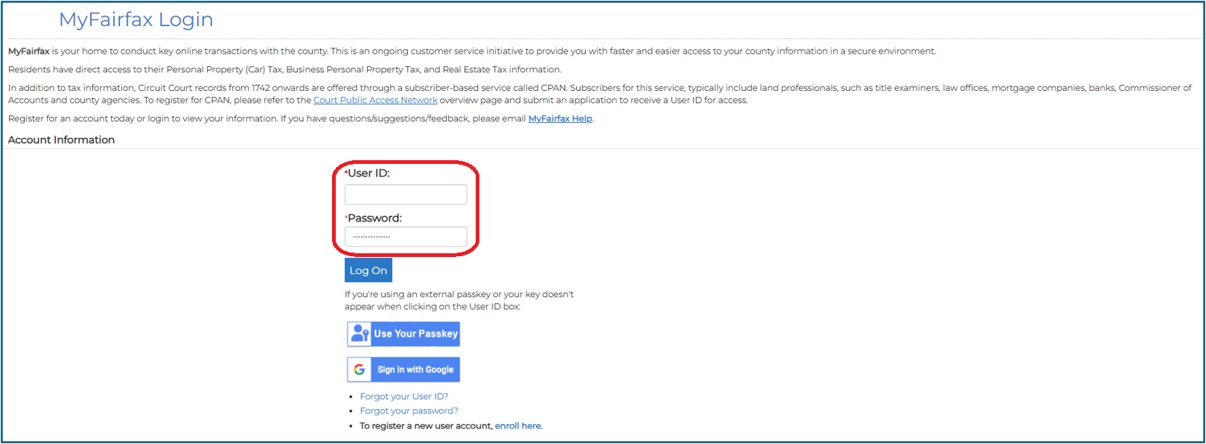Open the Forgot your password link
Screen dimensions: 1206x444
409,411
